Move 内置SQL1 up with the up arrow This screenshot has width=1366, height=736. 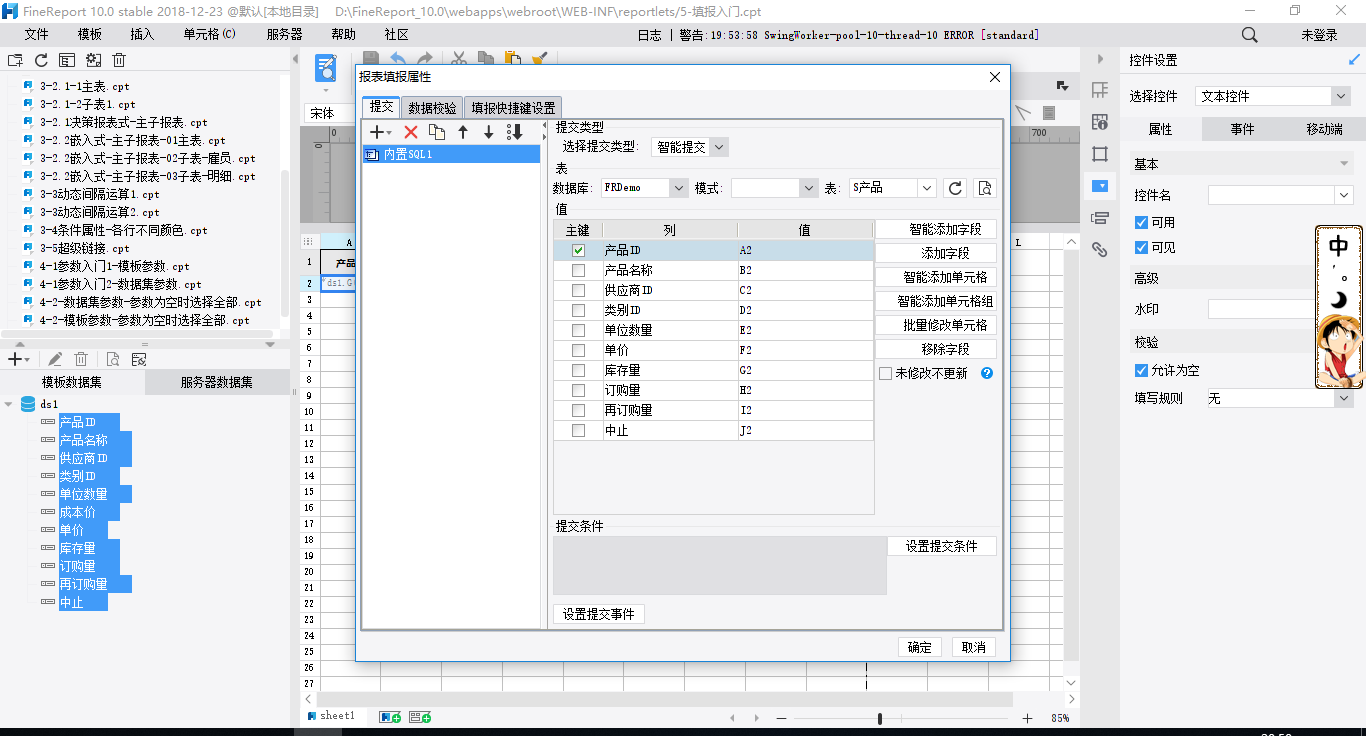coord(463,132)
